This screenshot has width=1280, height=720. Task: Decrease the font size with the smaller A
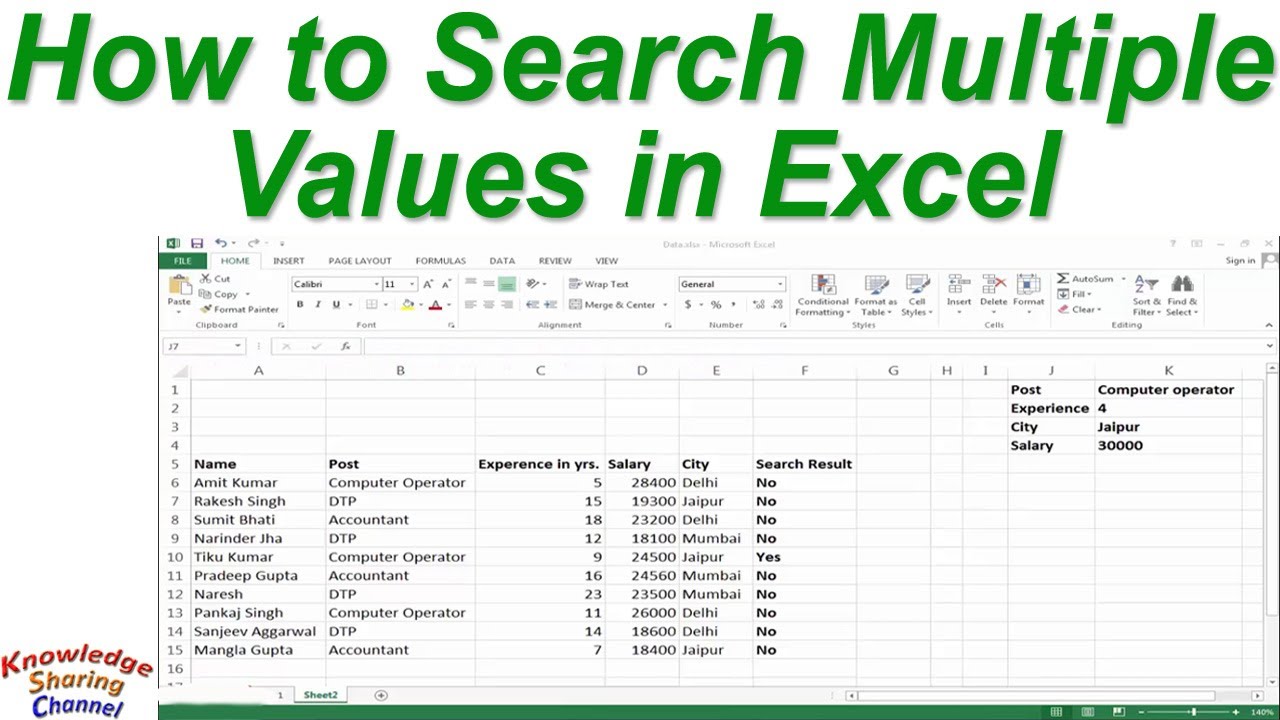tap(445, 284)
